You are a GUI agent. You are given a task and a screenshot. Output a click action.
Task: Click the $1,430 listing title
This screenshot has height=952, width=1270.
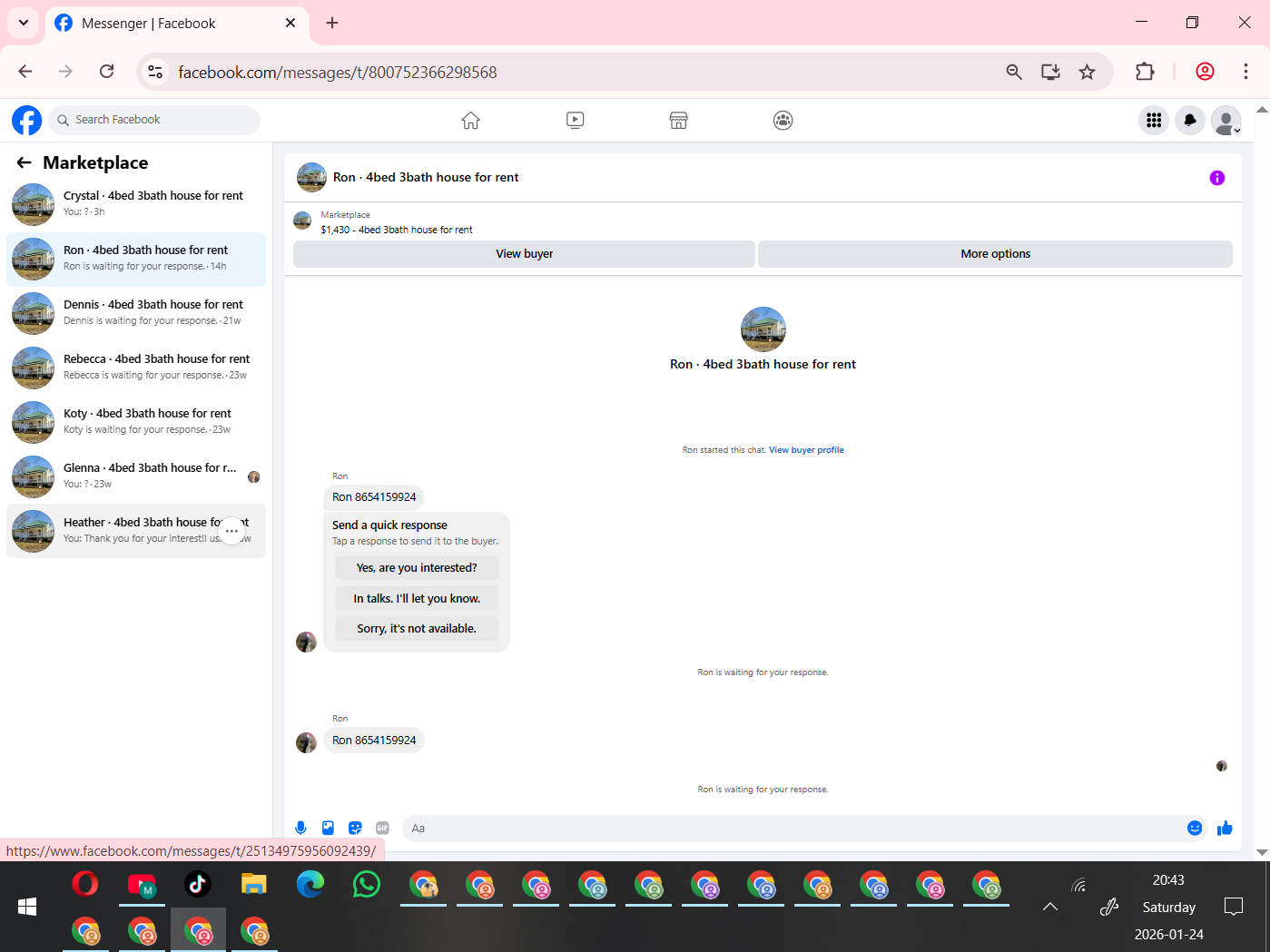point(397,230)
